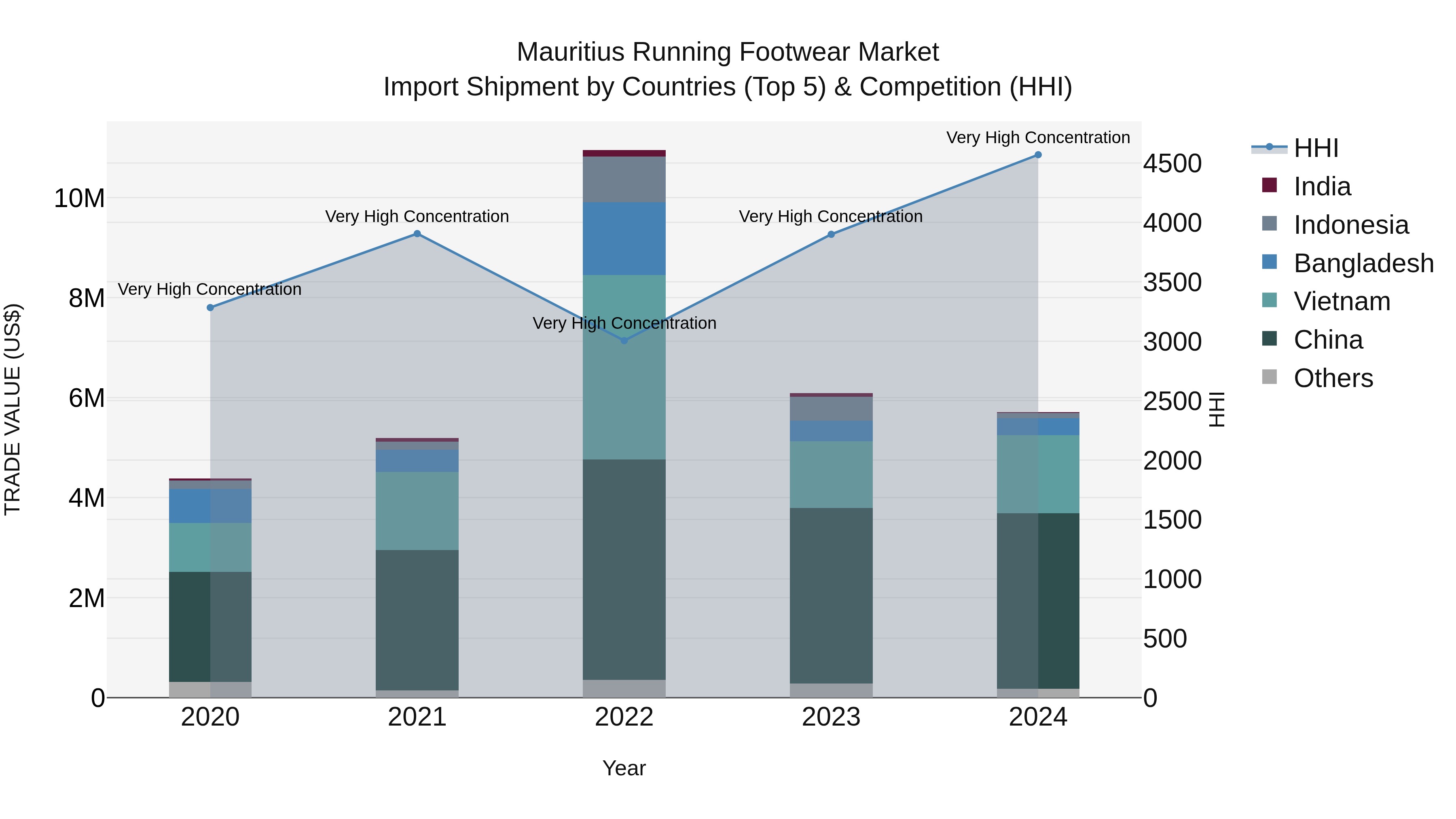Screen dimensions: 1456x819
Task: Toggle the Indonesia legend entry
Action: [x=1335, y=224]
